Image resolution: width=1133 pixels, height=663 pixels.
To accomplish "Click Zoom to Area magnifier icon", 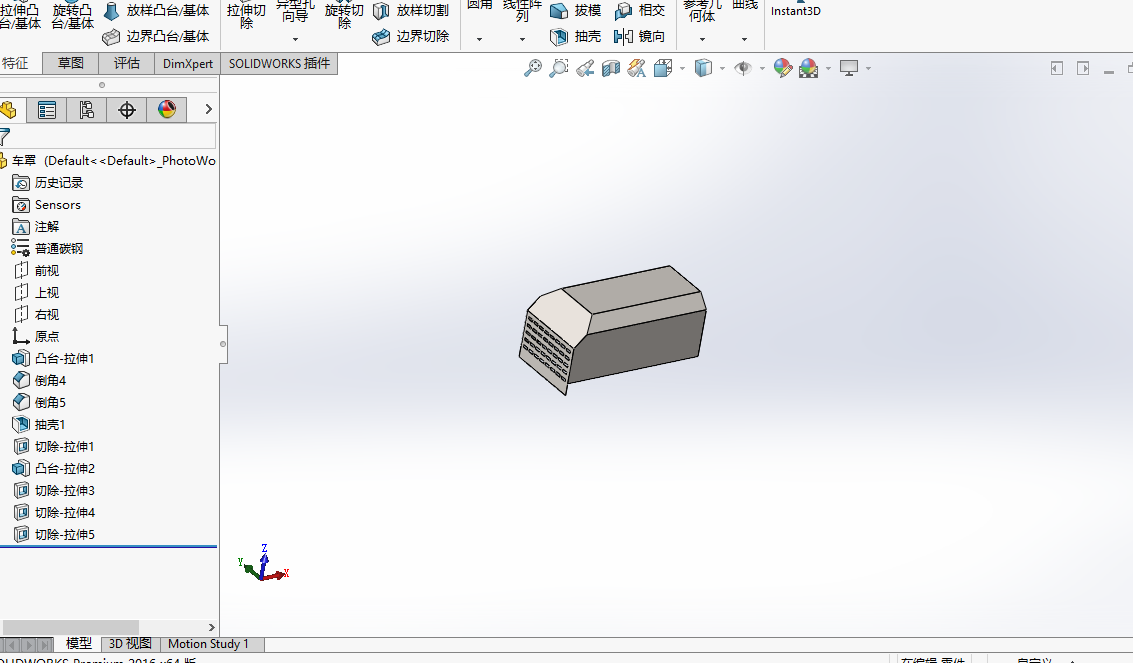I will [x=559, y=69].
